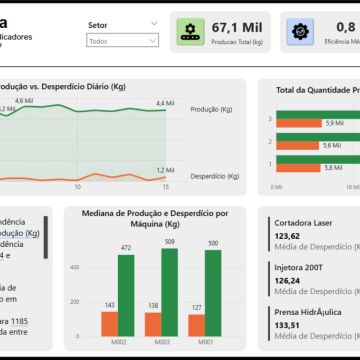
Task: Click the 126,24 waste average value
Action: [287, 281]
